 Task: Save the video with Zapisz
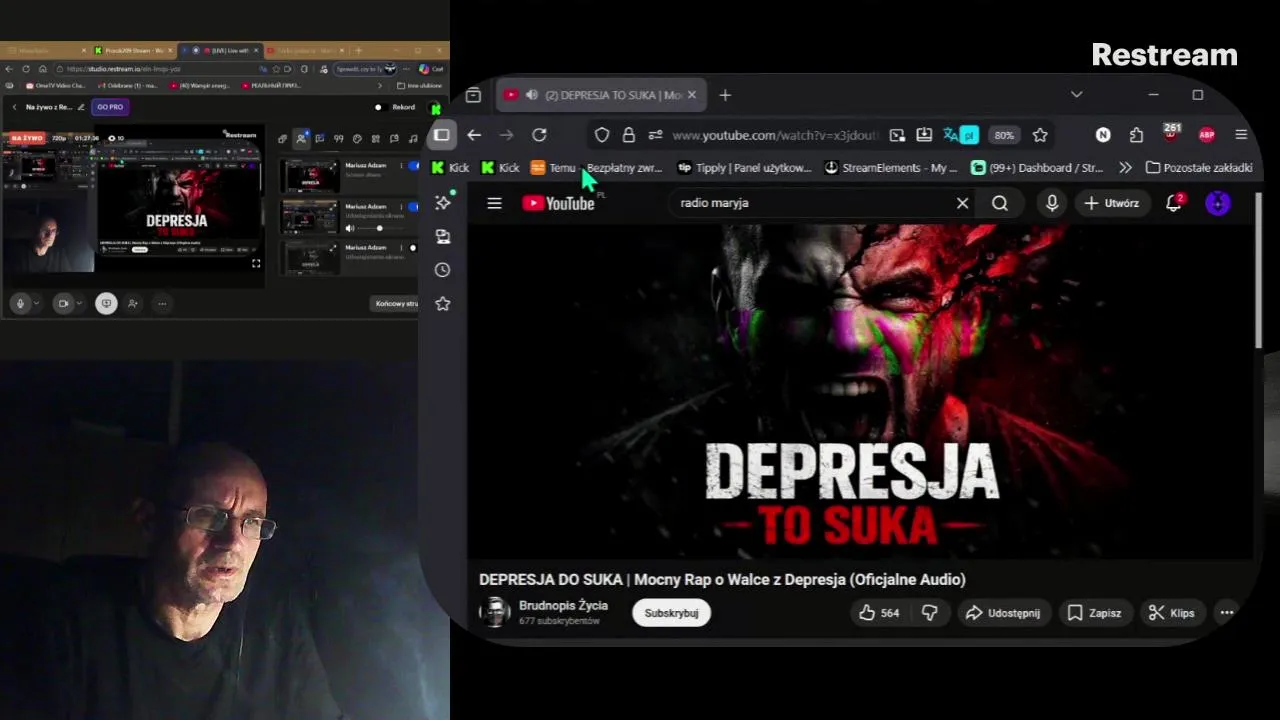point(1094,613)
